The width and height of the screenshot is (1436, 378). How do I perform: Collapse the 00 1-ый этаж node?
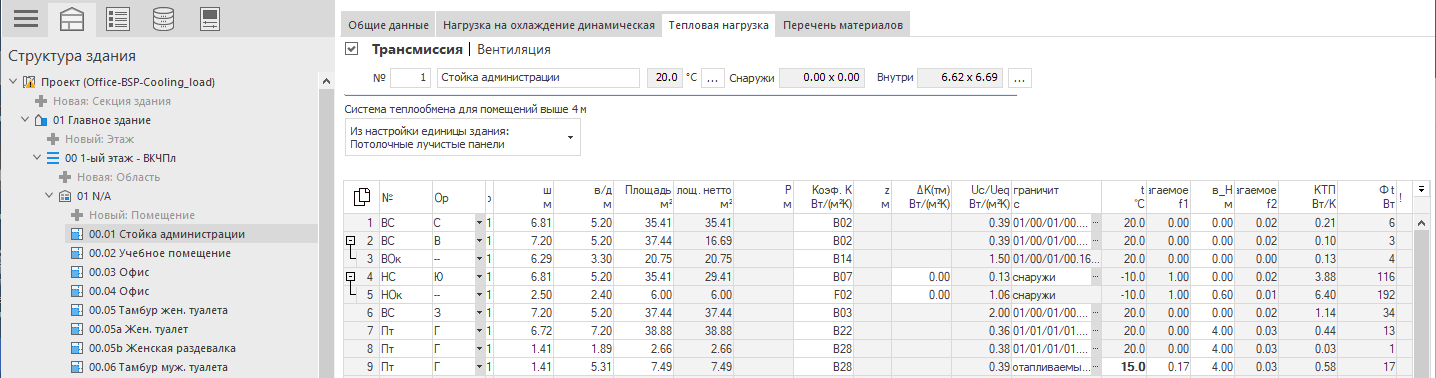pyautogui.click(x=36, y=158)
